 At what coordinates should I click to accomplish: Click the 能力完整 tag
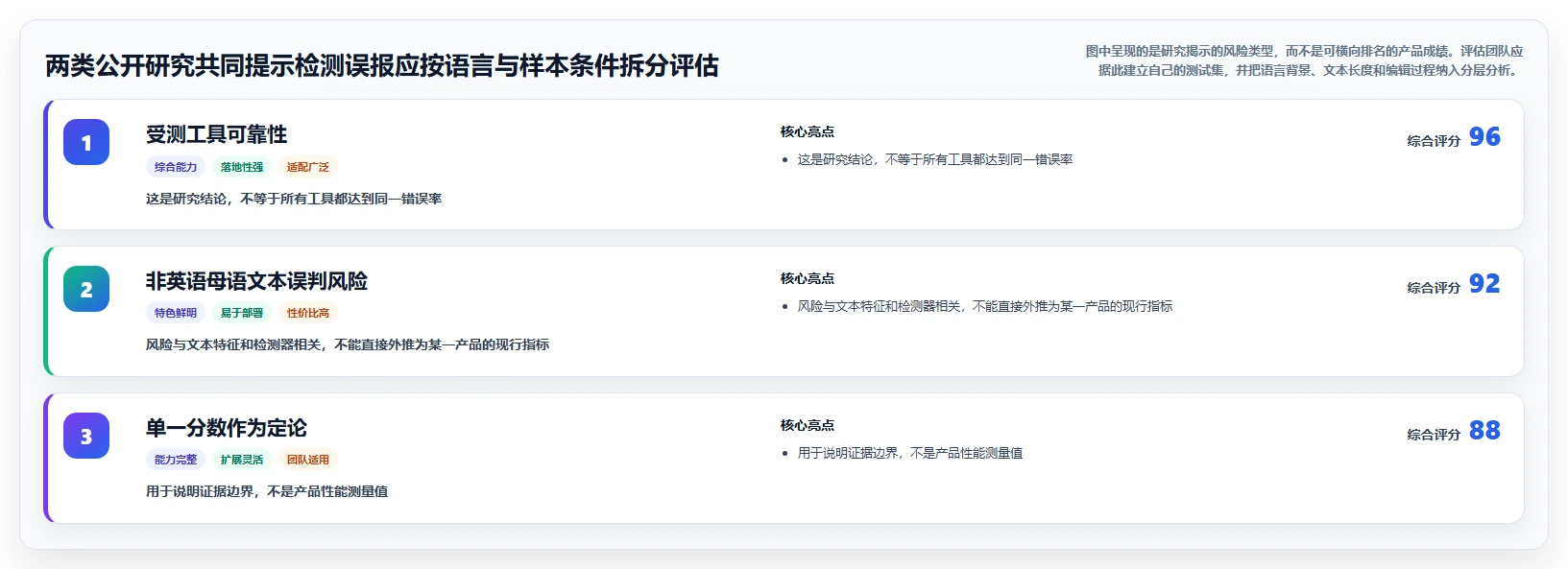[x=176, y=460]
